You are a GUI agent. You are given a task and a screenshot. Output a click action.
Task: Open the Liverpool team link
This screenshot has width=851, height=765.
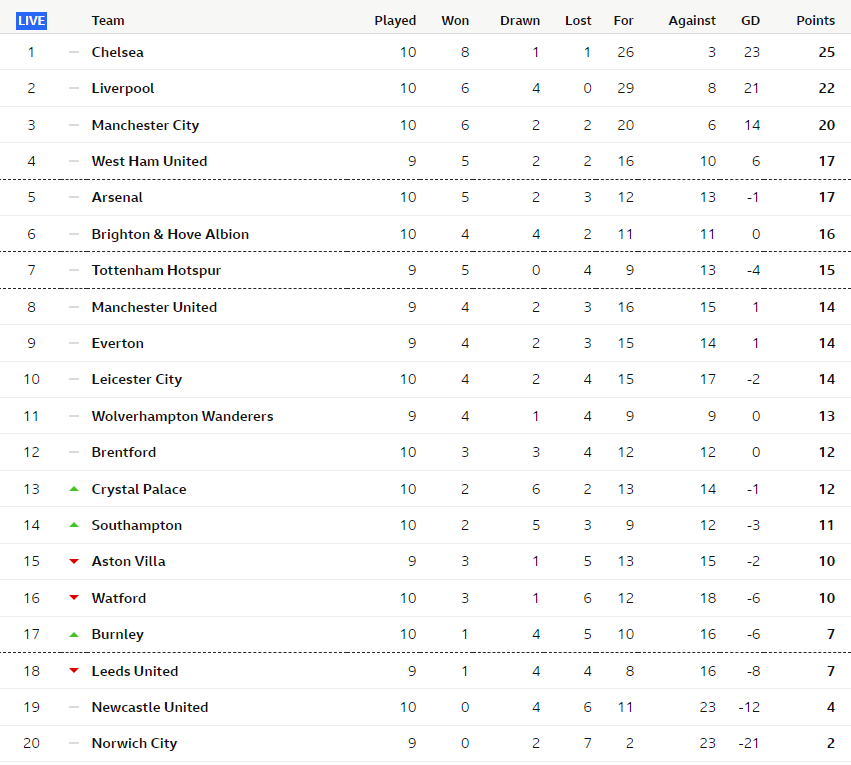point(123,88)
